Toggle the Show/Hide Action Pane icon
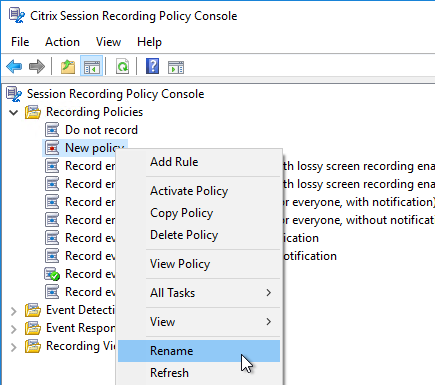The image size is (435, 385). point(176,67)
